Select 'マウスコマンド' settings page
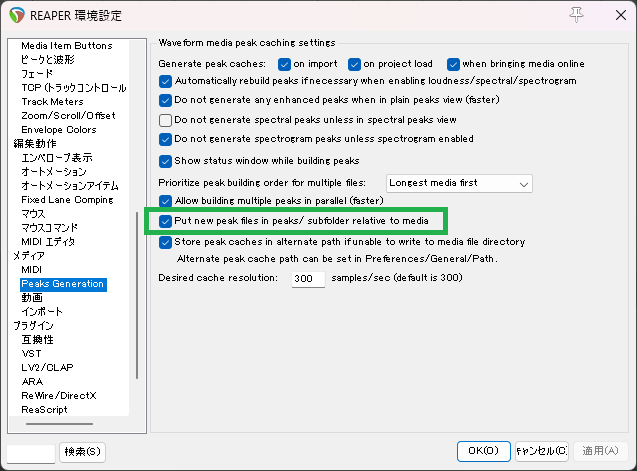The height and width of the screenshot is (471, 637). tap(50, 228)
